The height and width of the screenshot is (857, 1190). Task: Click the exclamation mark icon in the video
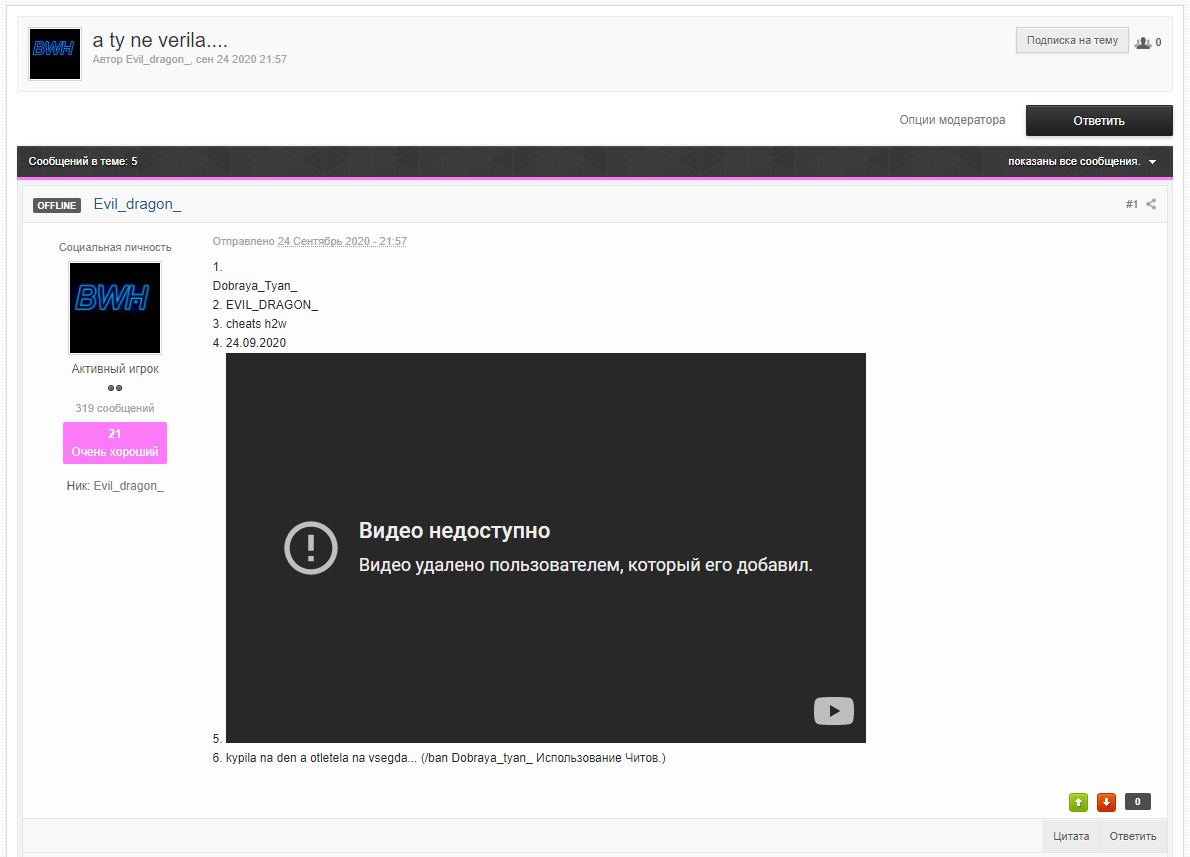tap(311, 548)
